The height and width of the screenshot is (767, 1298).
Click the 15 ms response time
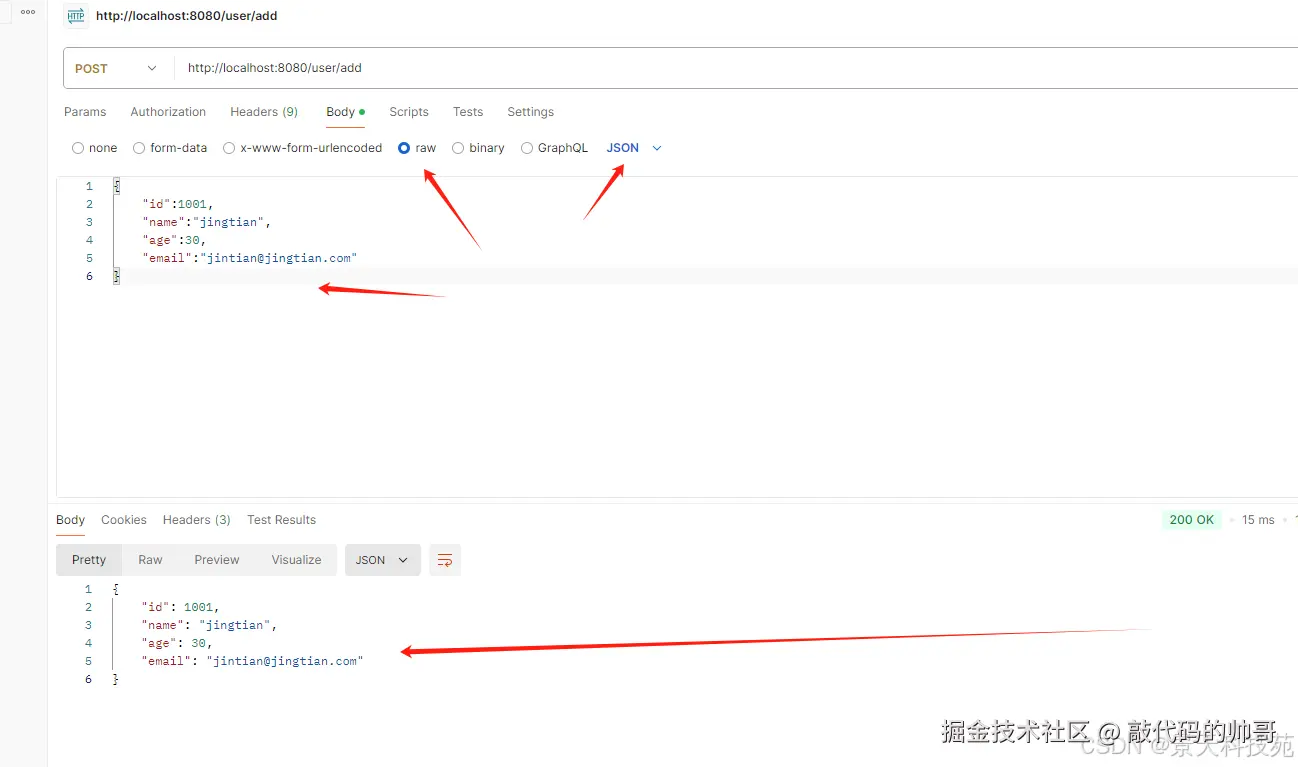[x=1258, y=520]
